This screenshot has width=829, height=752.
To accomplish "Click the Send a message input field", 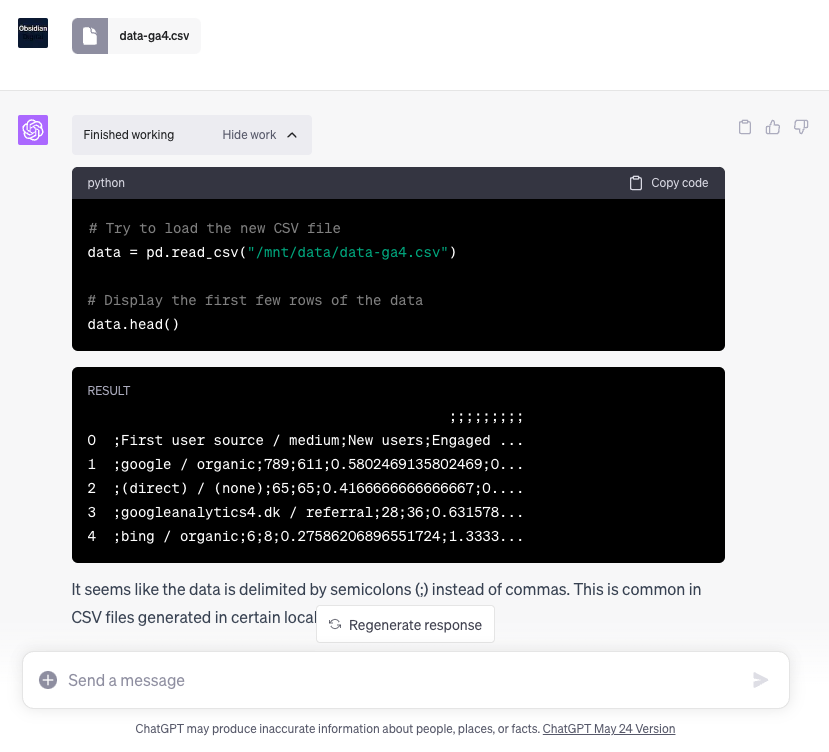I will pyautogui.click(x=406, y=680).
